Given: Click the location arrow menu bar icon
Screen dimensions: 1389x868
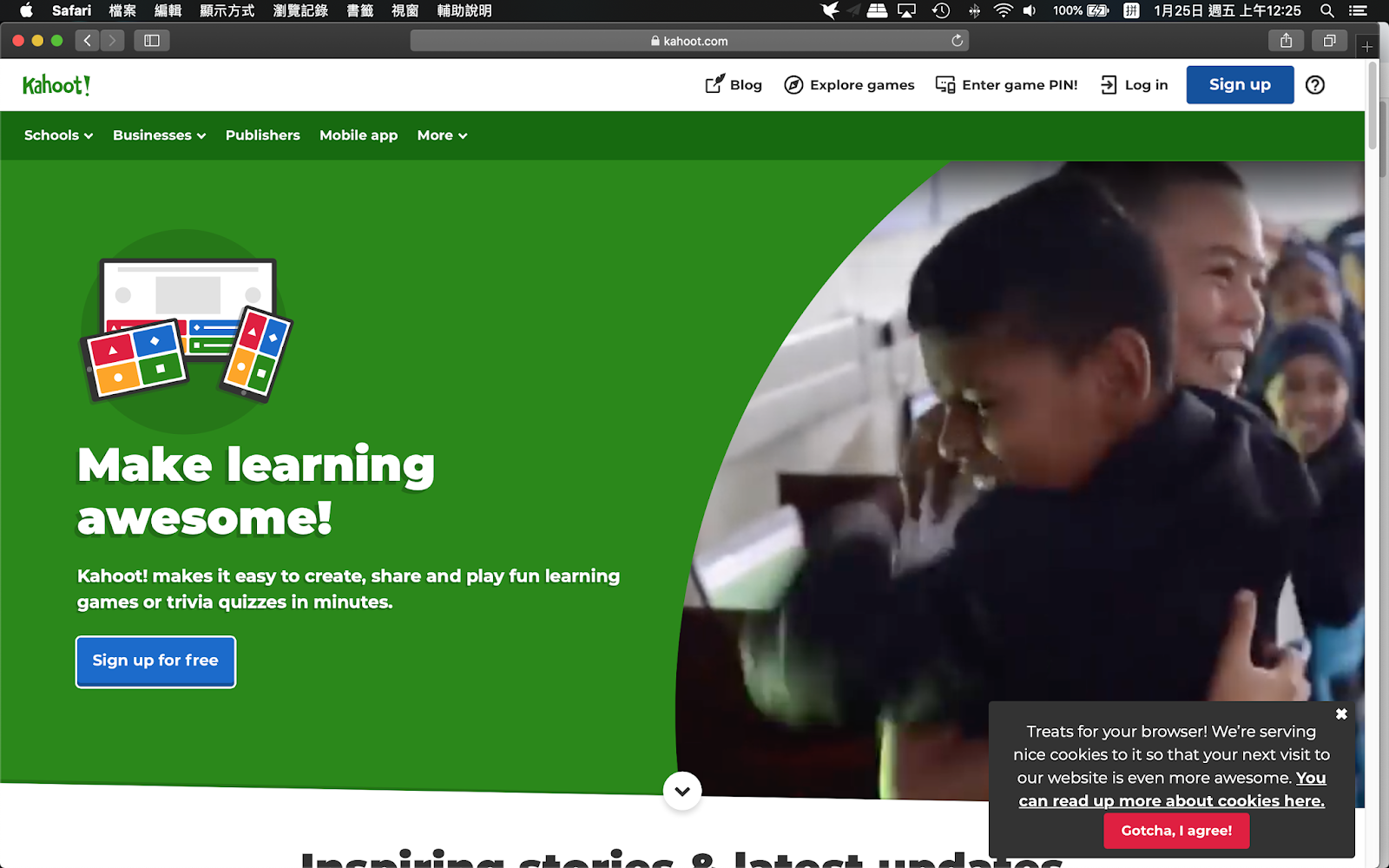Looking at the screenshot, I should pos(853,10).
